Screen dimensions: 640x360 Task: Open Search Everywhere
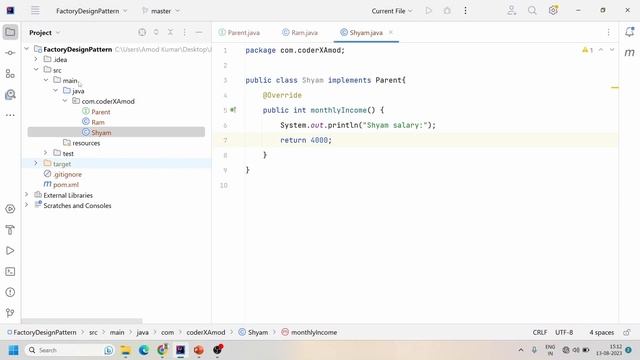pyautogui.click(x=532, y=11)
